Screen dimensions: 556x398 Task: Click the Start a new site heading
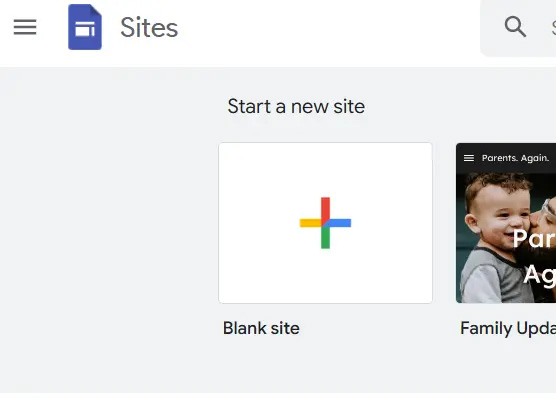pos(296,106)
